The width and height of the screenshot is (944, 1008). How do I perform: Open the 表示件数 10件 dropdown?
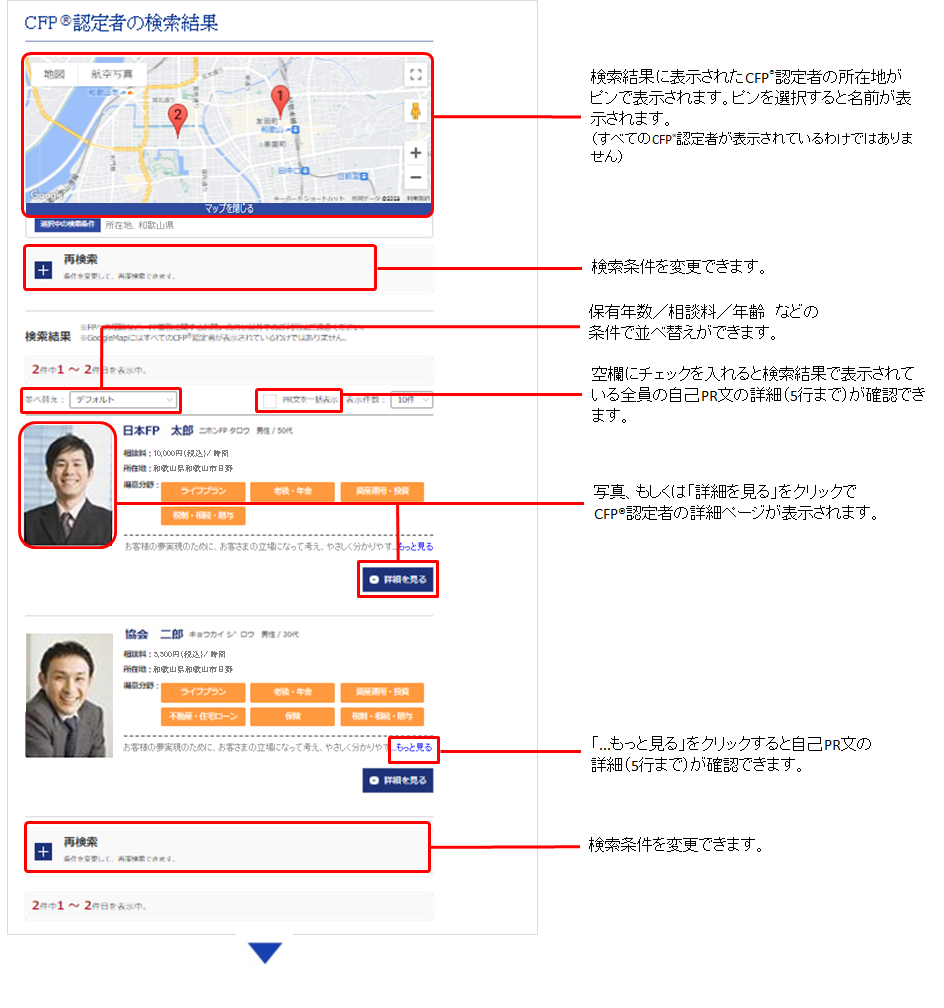[411, 400]
